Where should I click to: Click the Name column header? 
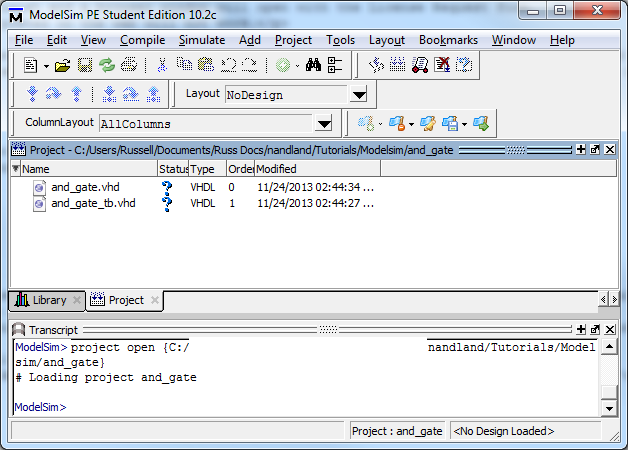pyautogui.click(x=89, y=169)
